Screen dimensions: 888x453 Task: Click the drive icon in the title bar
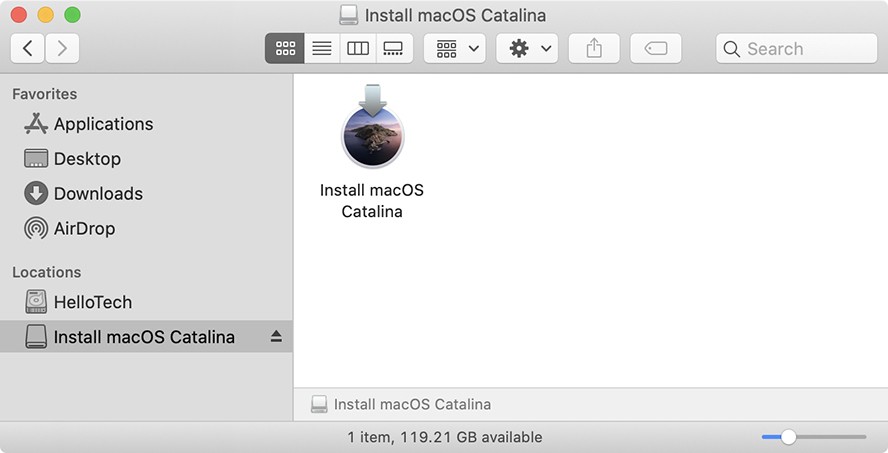(x=349, y=15)
